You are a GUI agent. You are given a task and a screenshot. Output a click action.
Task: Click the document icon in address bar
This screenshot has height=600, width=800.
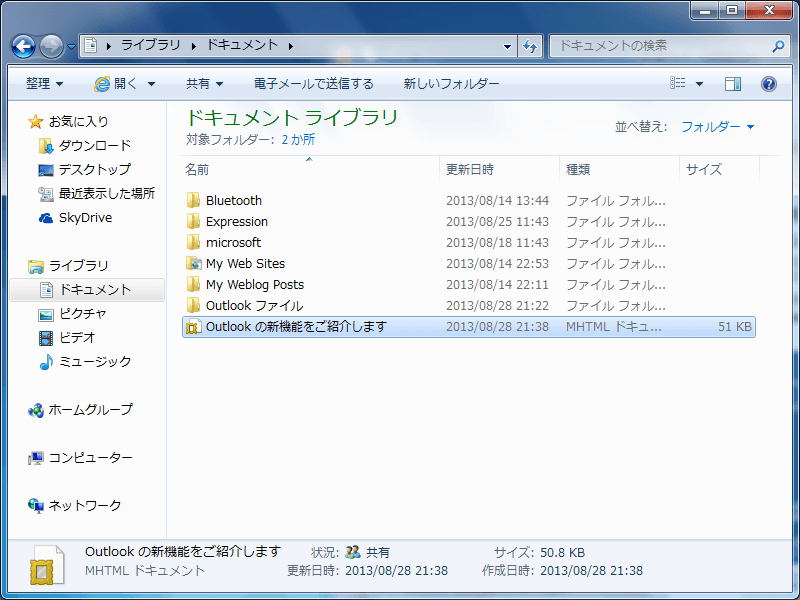(x=91, y=45)
